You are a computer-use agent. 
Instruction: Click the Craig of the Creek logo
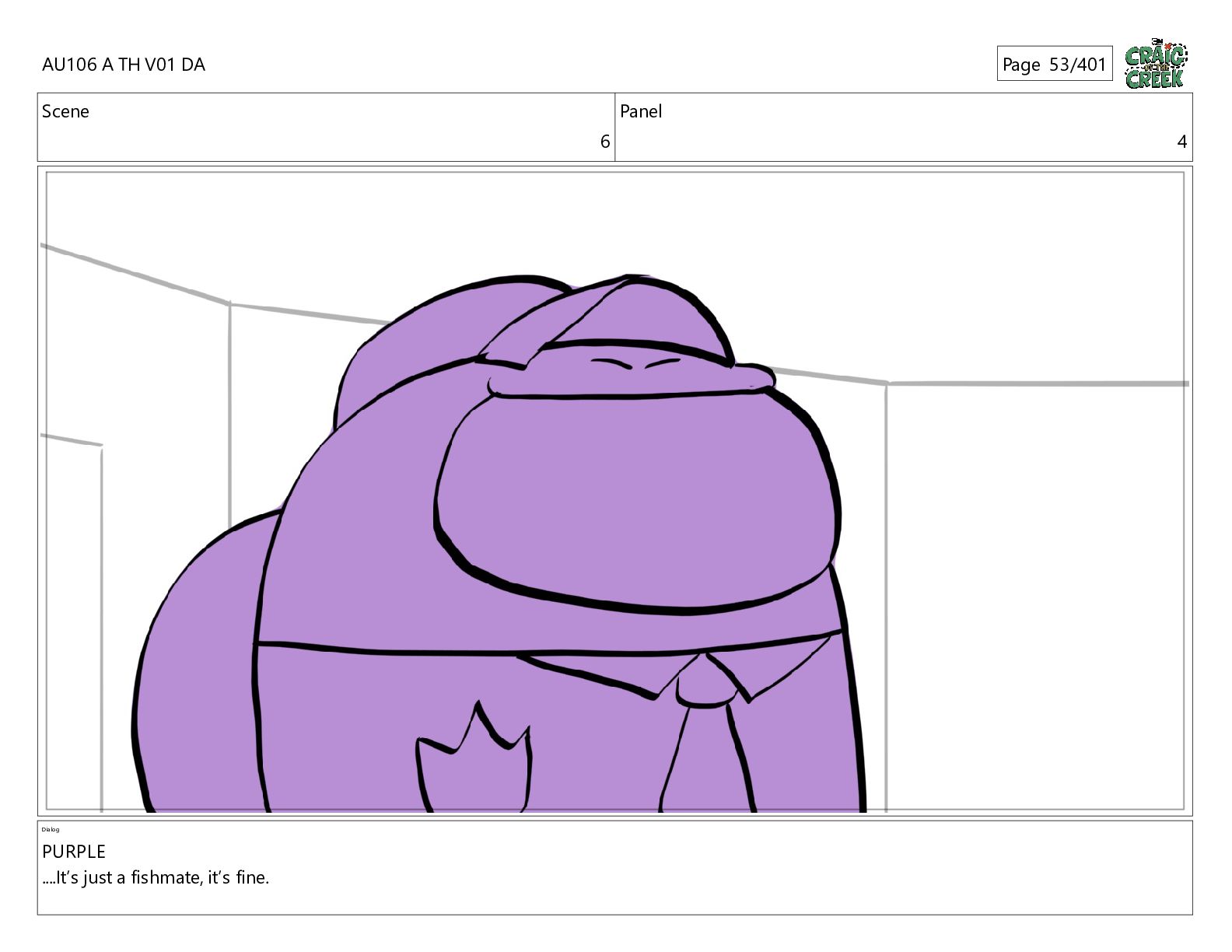(1156, 63)
